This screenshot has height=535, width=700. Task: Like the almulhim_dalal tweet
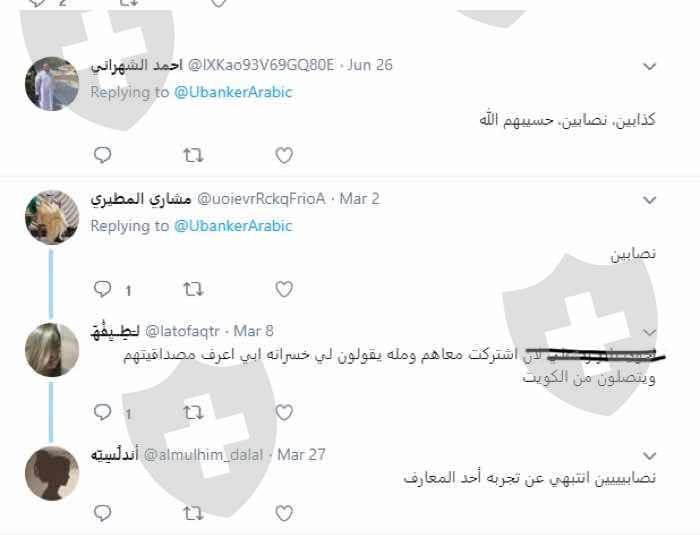tap(284, 513)
